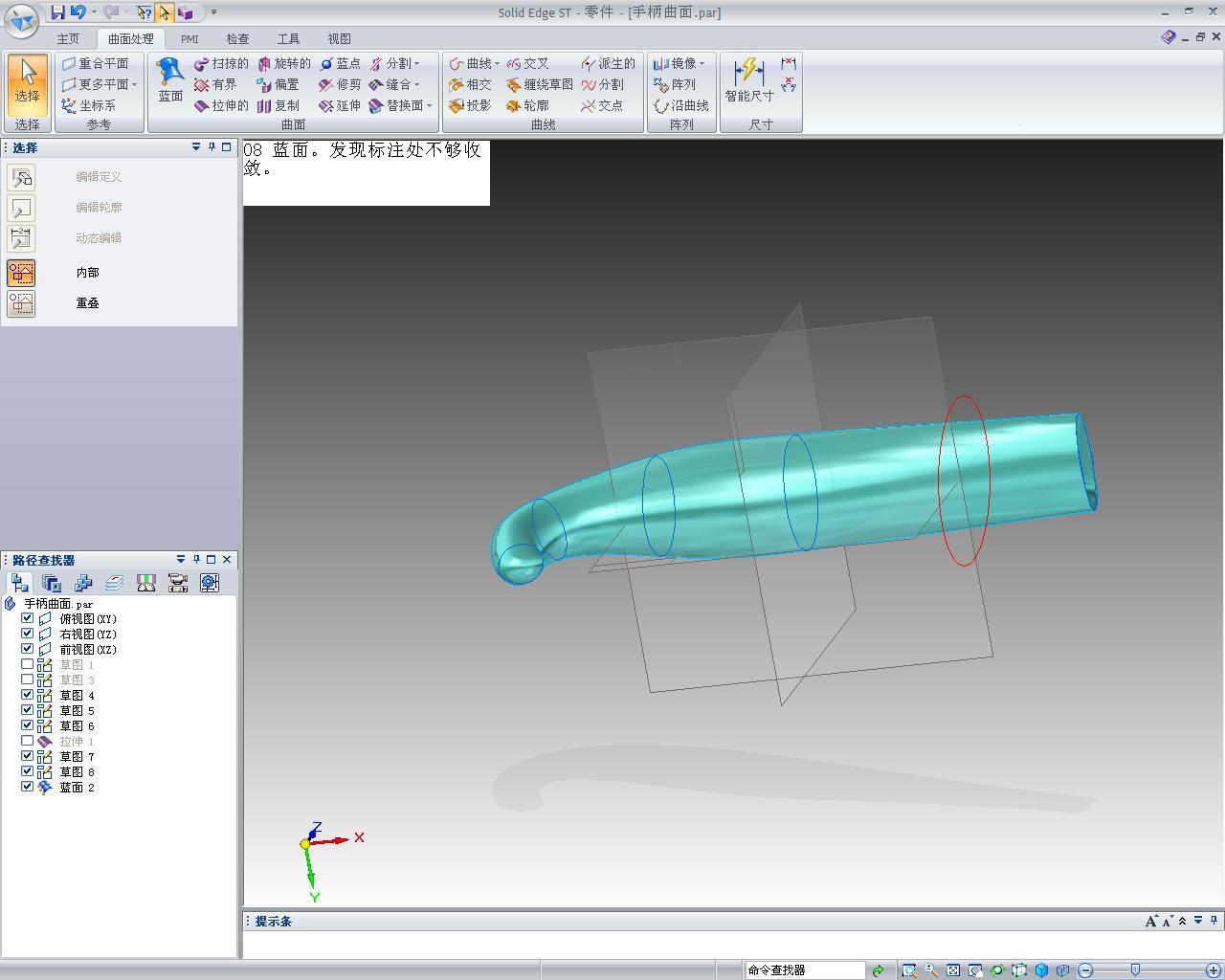Toggle visibility checkbox for 右视图(YZ)
The image size is (1225, 980).
(28, 634)
